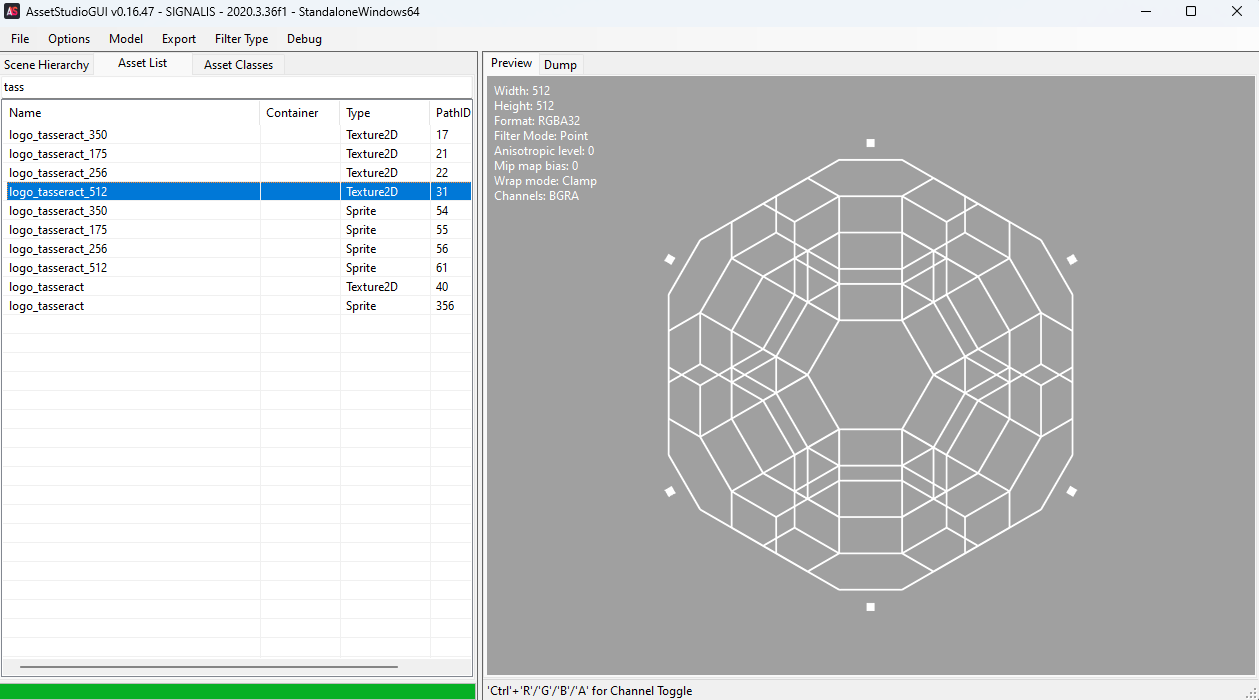Sort by the Name column header
The width and height of the screenshot is (1259, 700).
131,113
